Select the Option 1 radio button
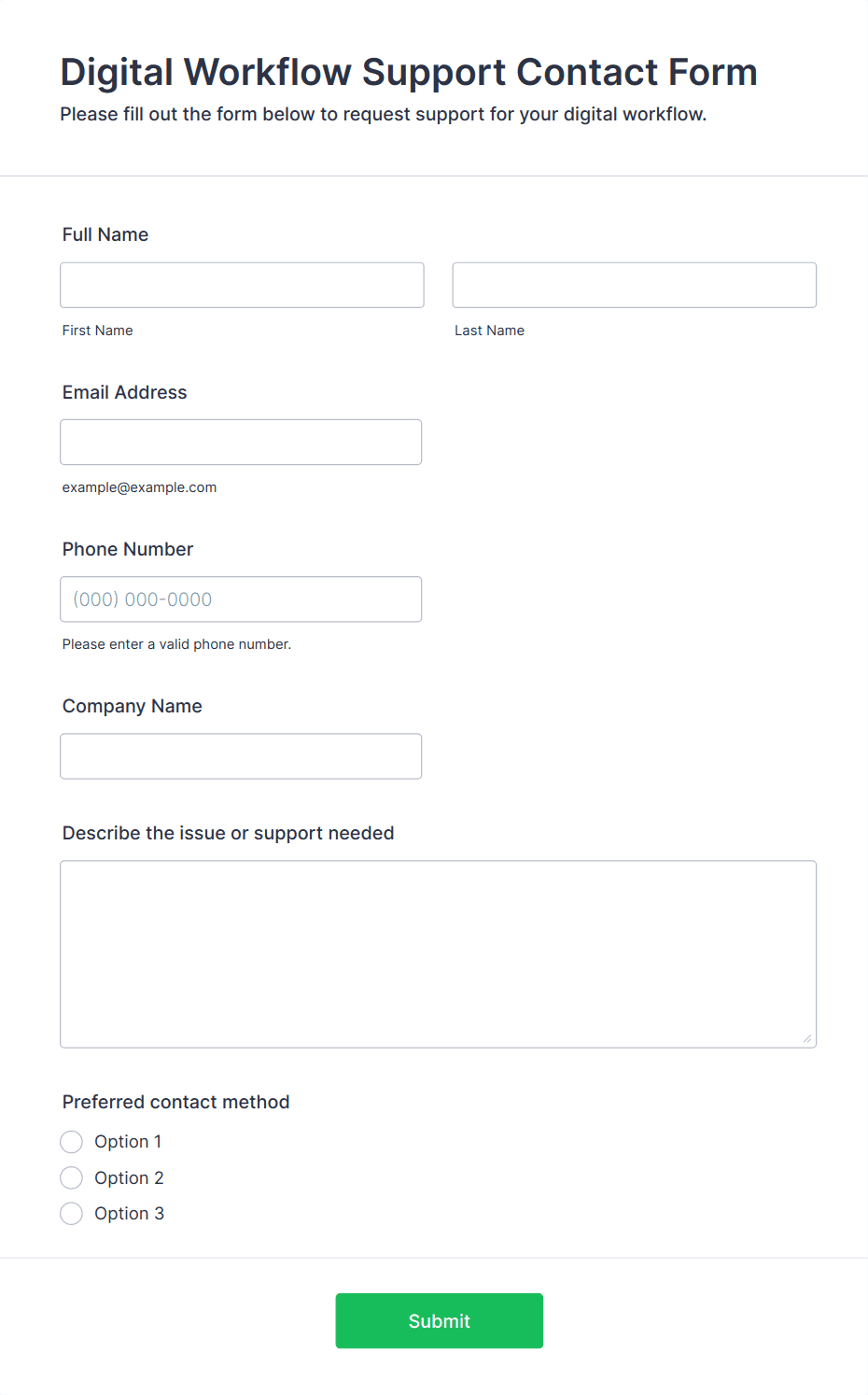 click(x=72, y=1142)
